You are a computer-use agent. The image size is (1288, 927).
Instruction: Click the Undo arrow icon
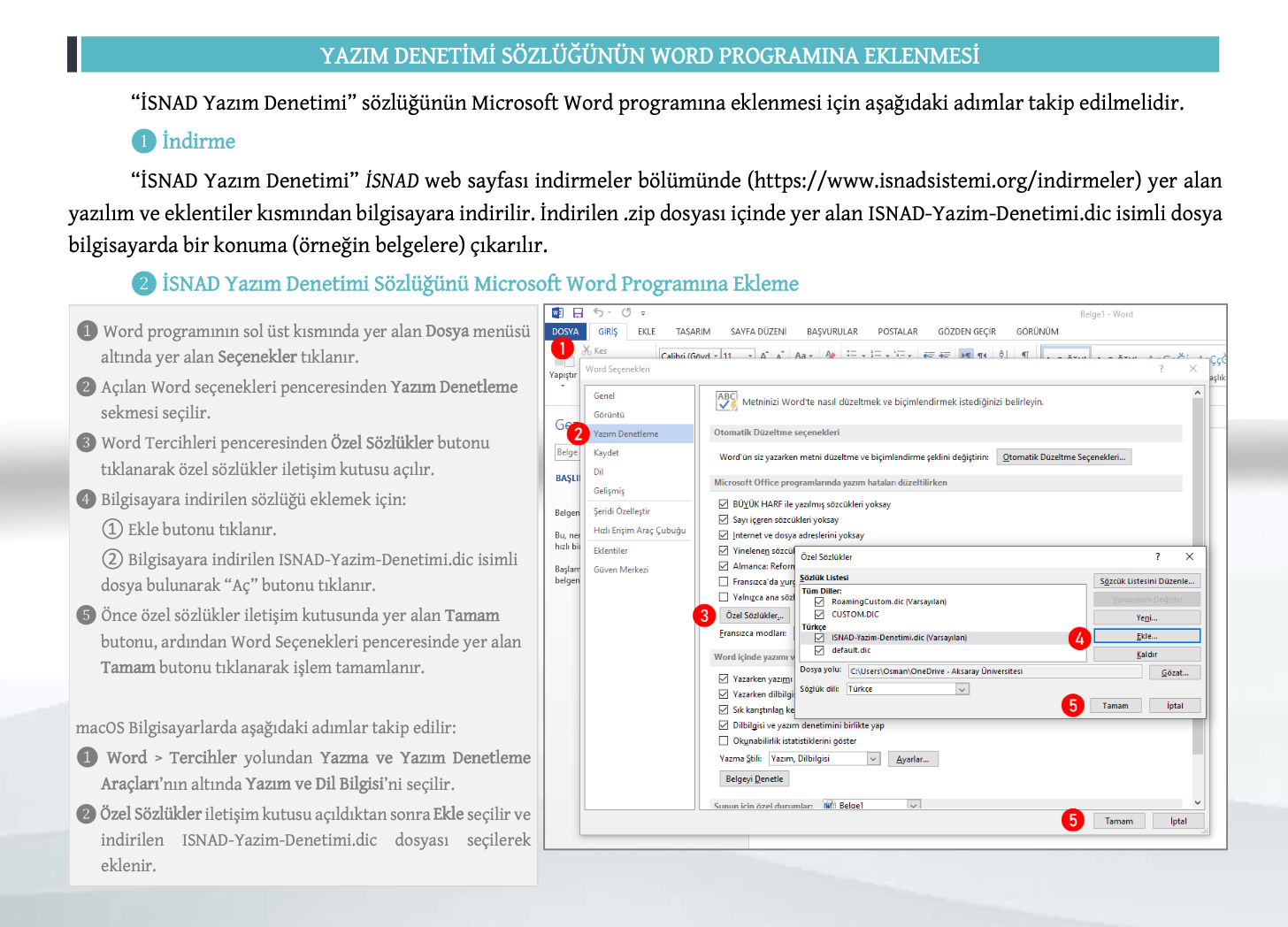[599, 313]
